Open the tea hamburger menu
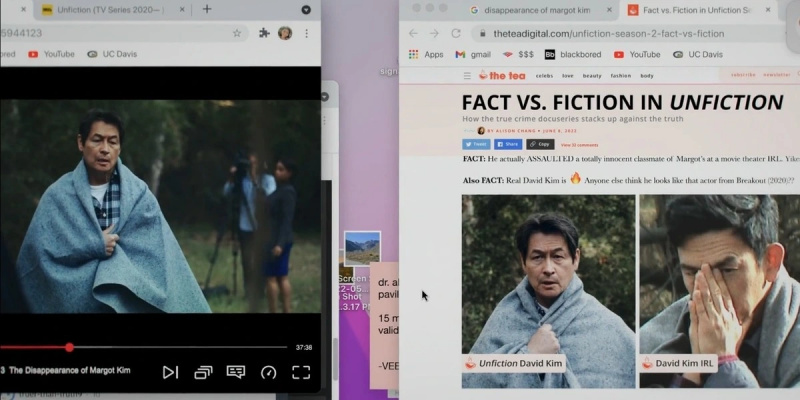 467,76
